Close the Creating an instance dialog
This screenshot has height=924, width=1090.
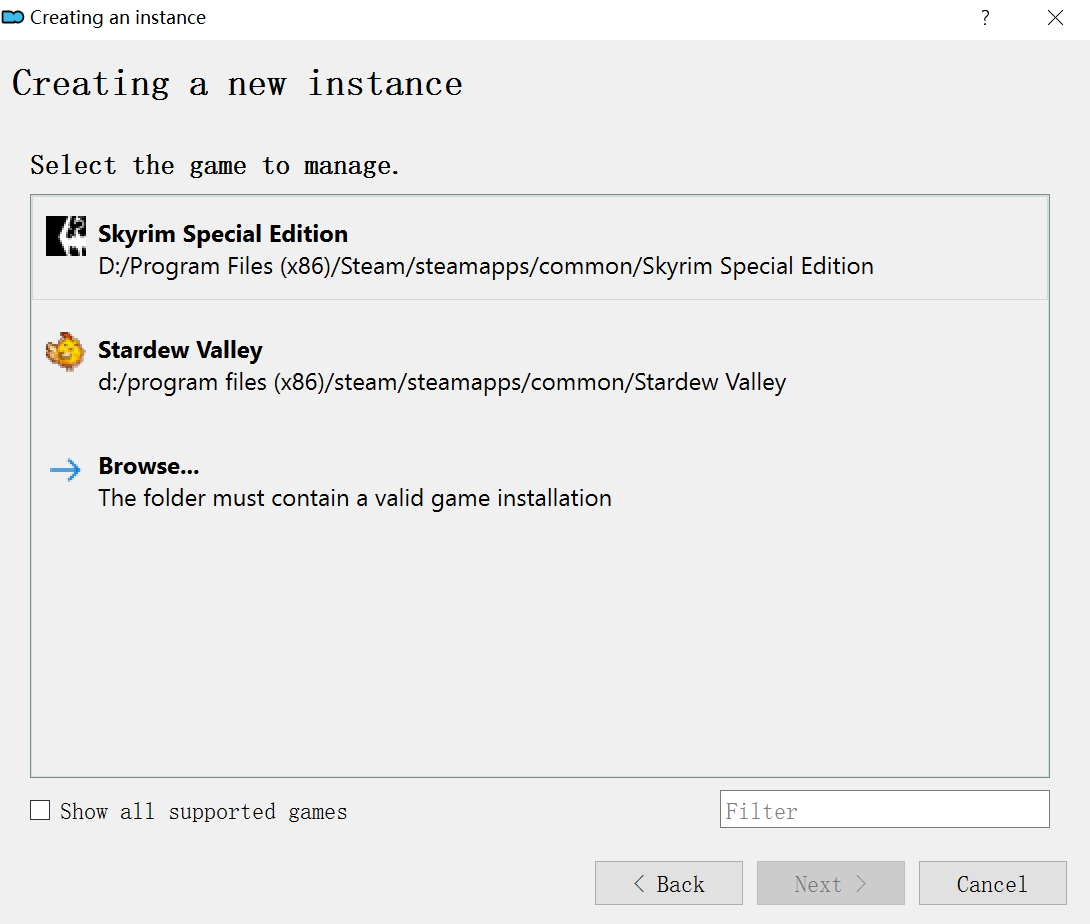tap(1055, 18)
